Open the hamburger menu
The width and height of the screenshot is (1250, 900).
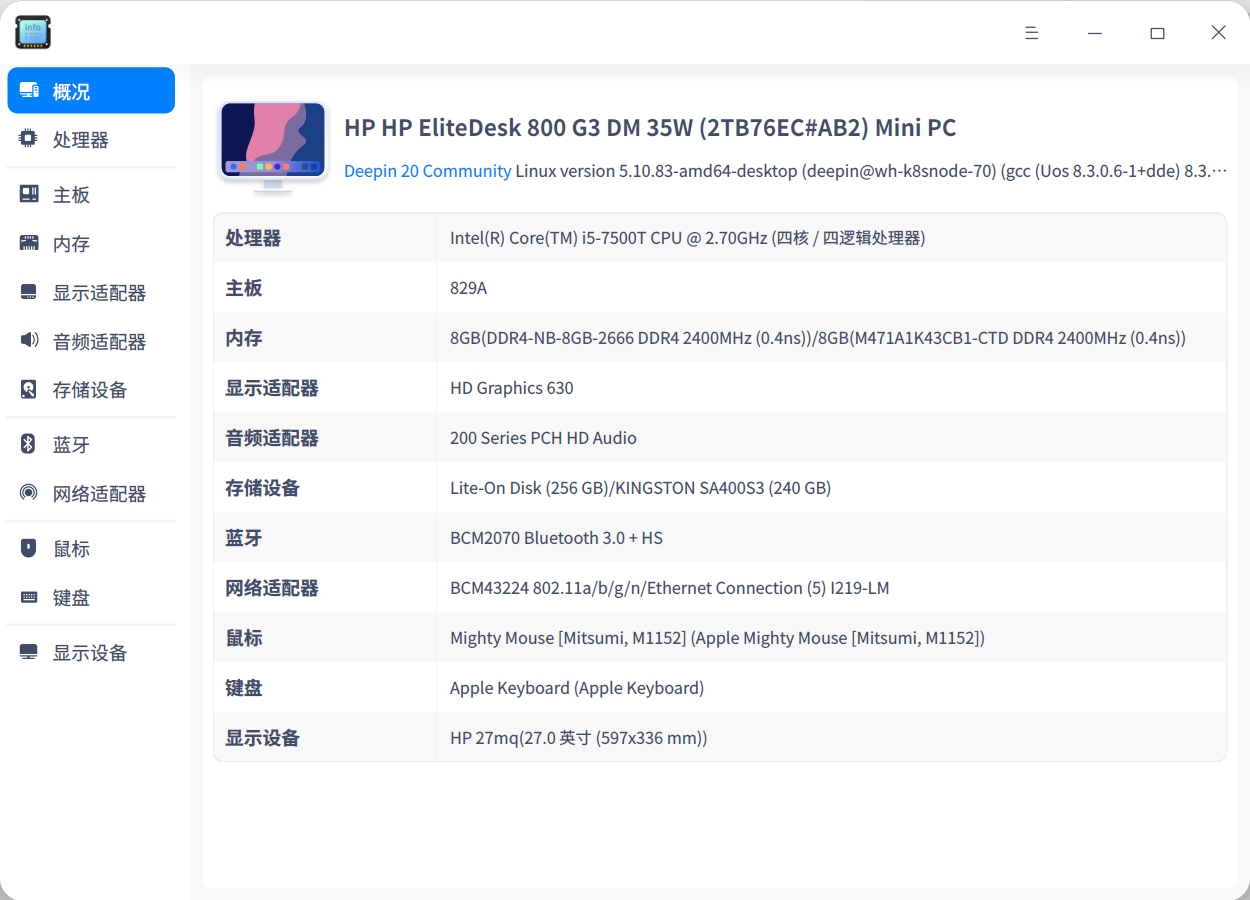coord(1031,32)
